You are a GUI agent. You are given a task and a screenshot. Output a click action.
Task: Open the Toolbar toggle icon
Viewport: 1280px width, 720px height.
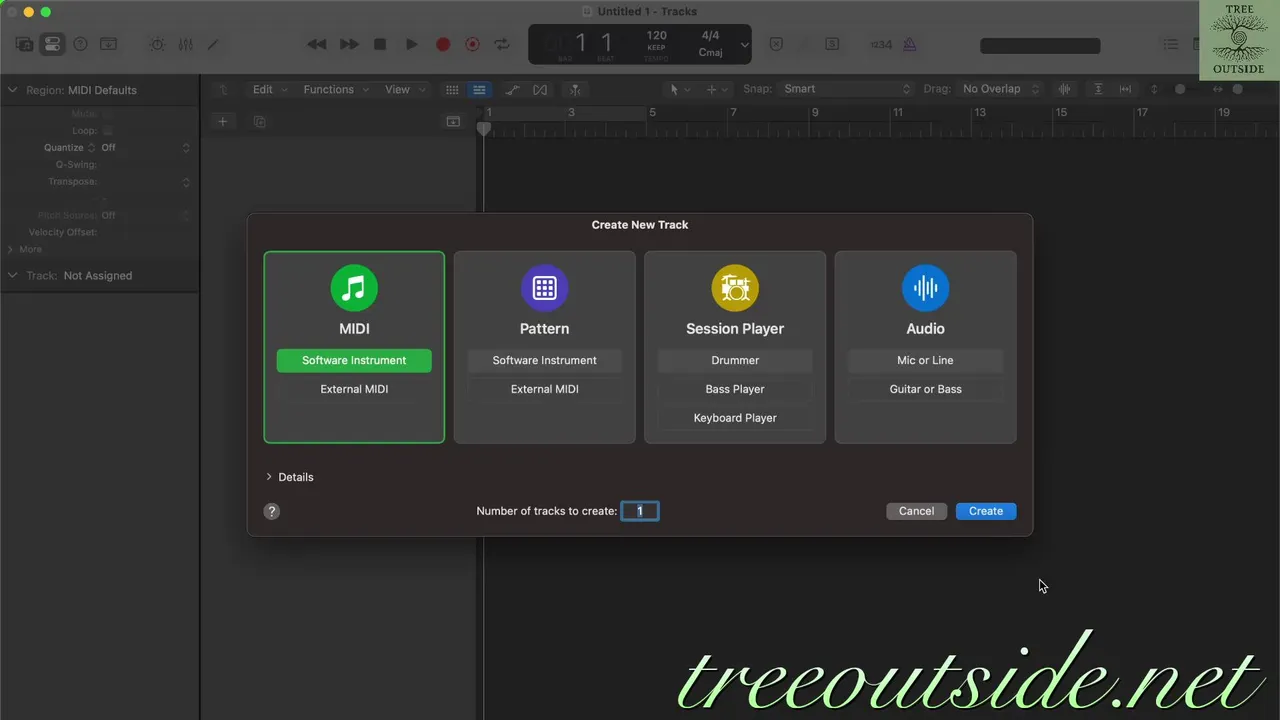click(x=108, y=44)
